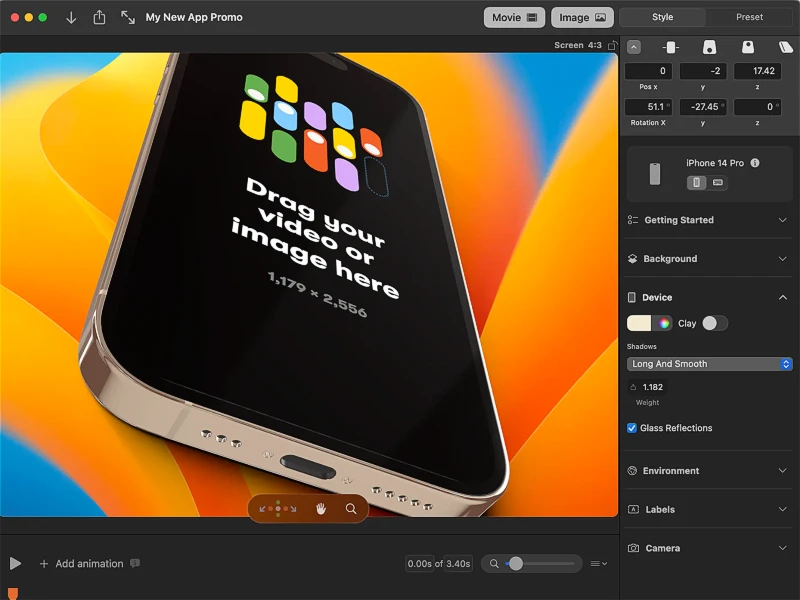Play the animation preview
Viewport: 800px width, 600px height.
15,564
